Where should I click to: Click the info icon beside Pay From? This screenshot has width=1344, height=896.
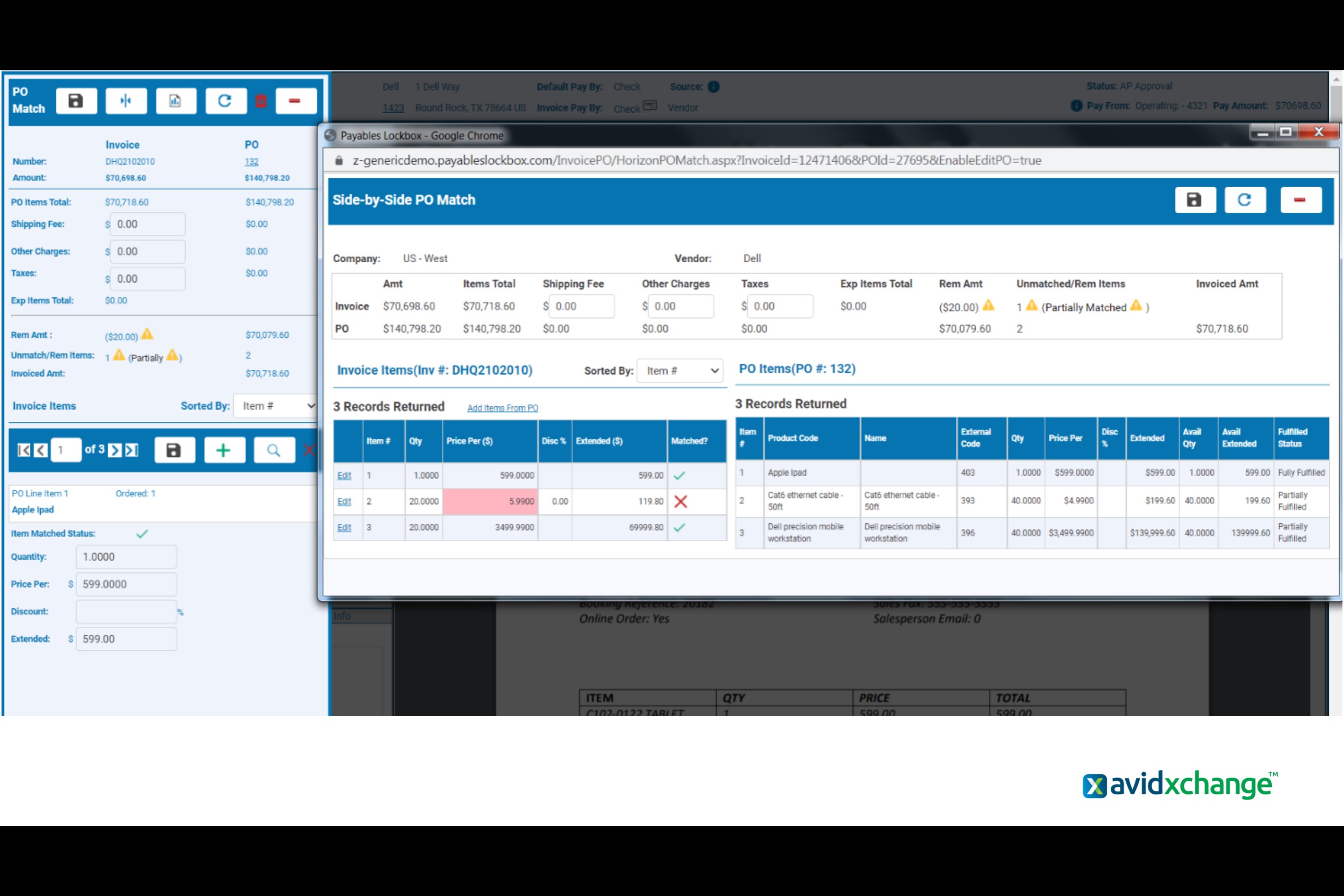pos(1077,106)
